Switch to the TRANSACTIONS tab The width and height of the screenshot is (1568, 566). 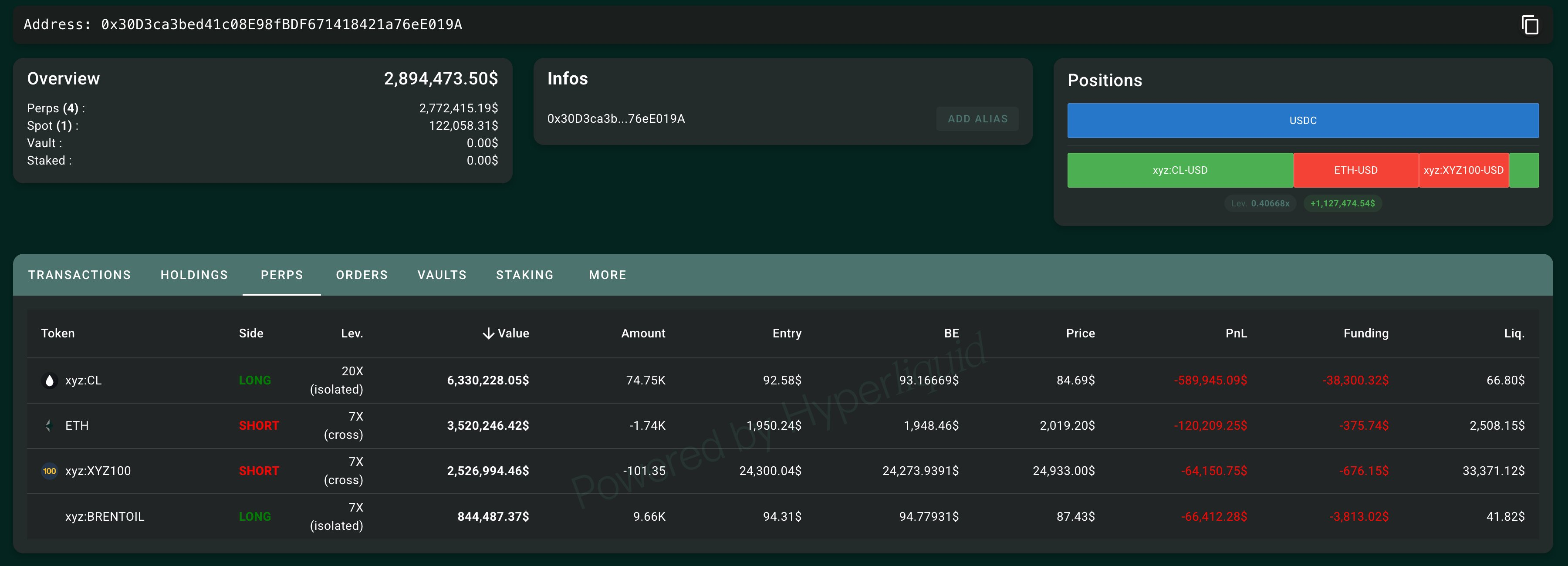coord(79,275)
